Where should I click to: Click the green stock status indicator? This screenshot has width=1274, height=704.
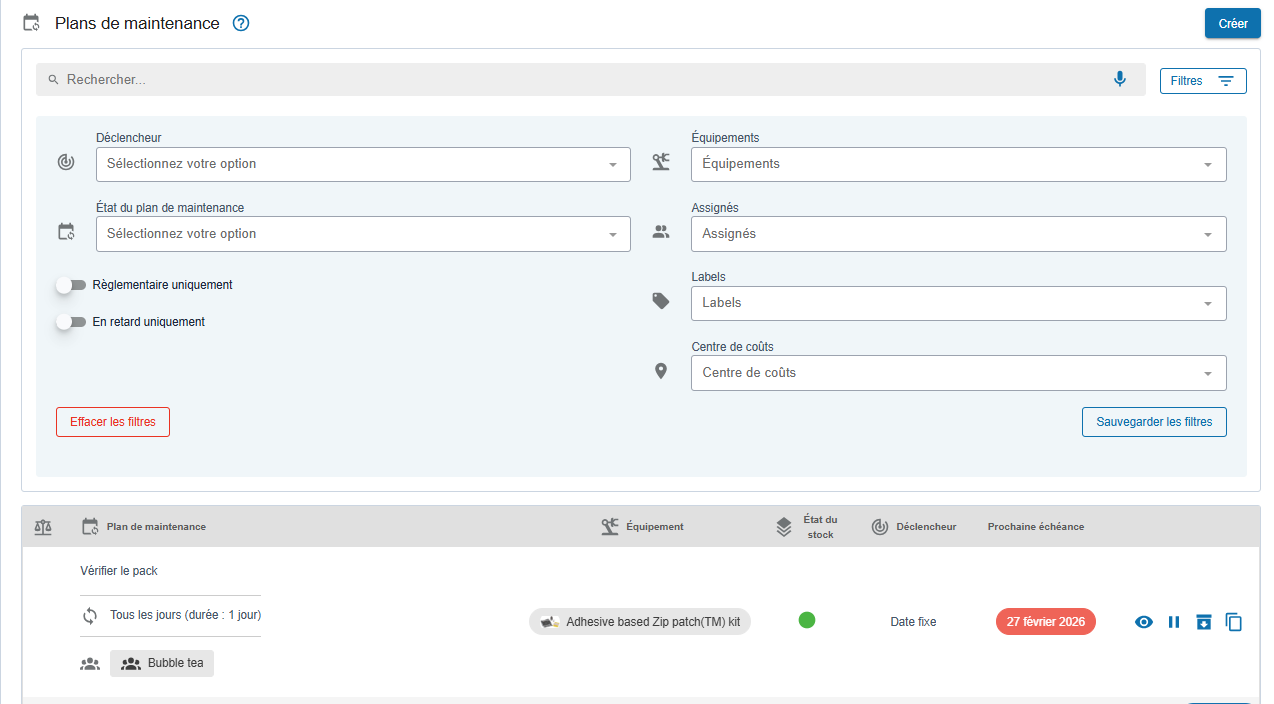[807, 620]
